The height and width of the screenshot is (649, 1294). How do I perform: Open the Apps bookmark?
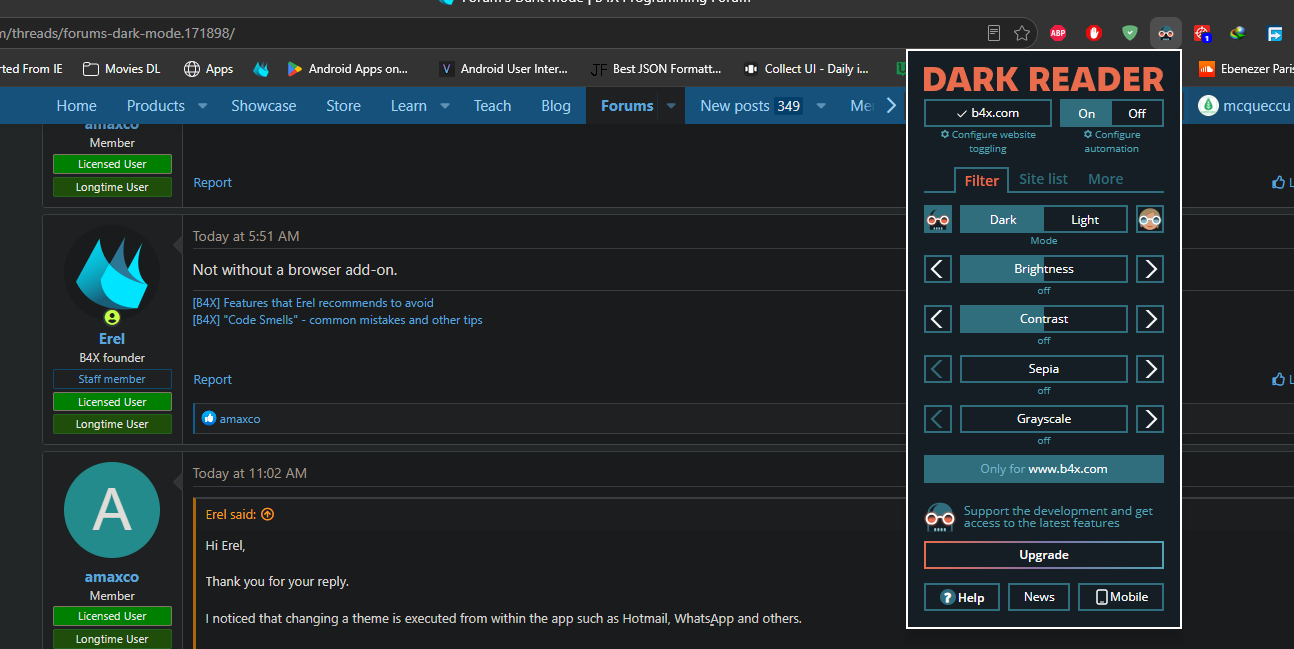tap(208, 69)
